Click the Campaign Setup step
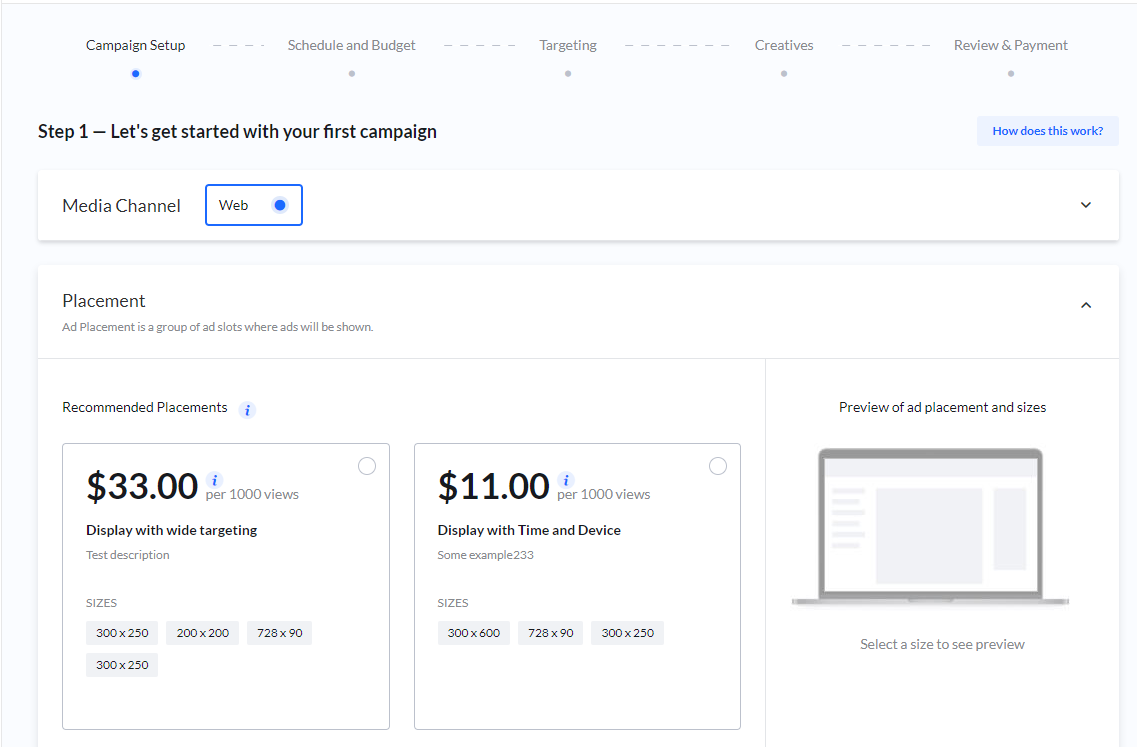1137x747 pixels. [x=135, y=45]
